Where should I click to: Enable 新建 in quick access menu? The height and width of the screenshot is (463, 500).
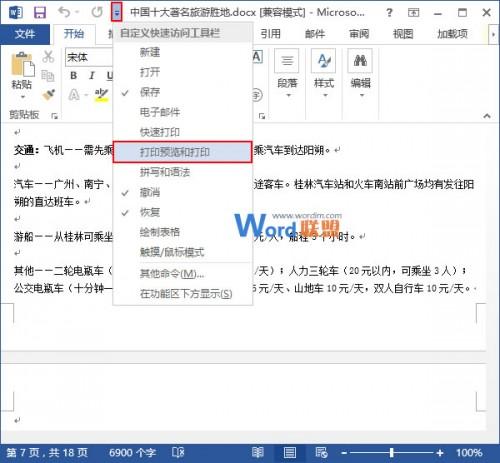pyautogui.click(x=182, y=52)
